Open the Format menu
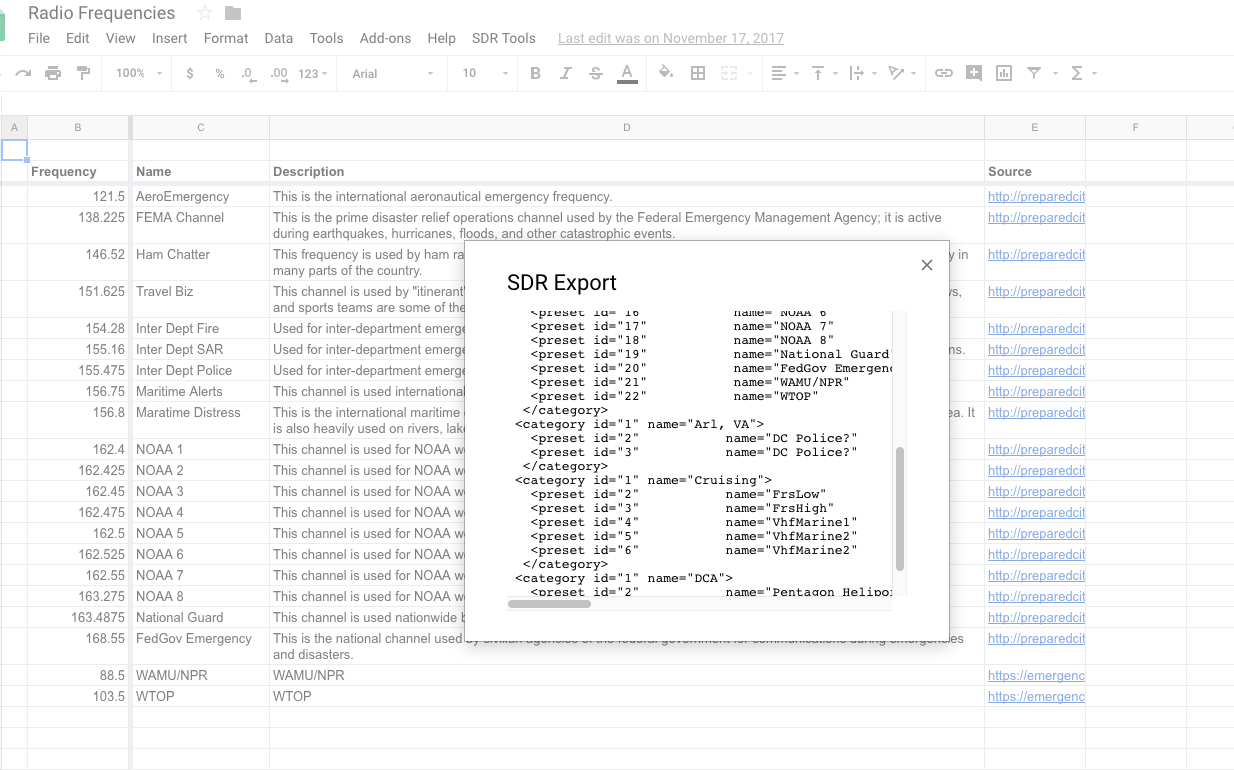 pos(226,38)
